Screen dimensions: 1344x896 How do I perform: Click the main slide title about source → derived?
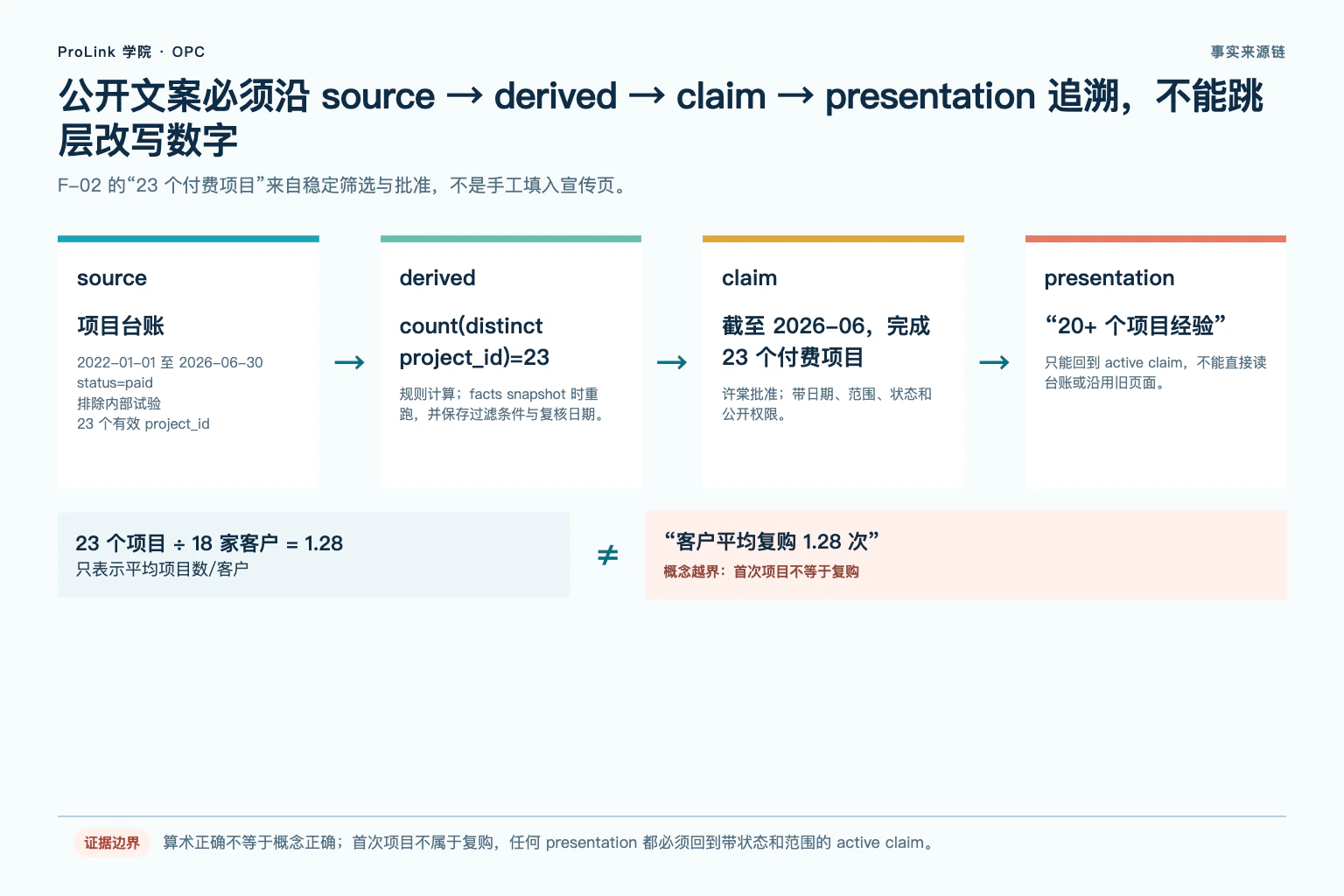pos(661,117)
